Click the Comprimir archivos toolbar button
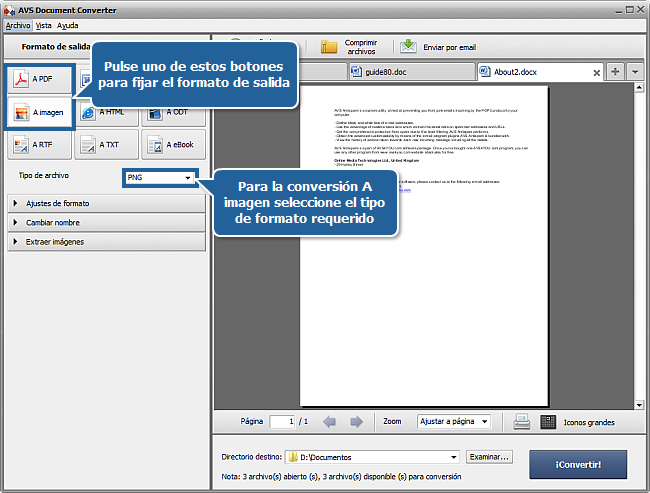The height and width of the screenshot is (493, 650). click(x=349, y=47)
